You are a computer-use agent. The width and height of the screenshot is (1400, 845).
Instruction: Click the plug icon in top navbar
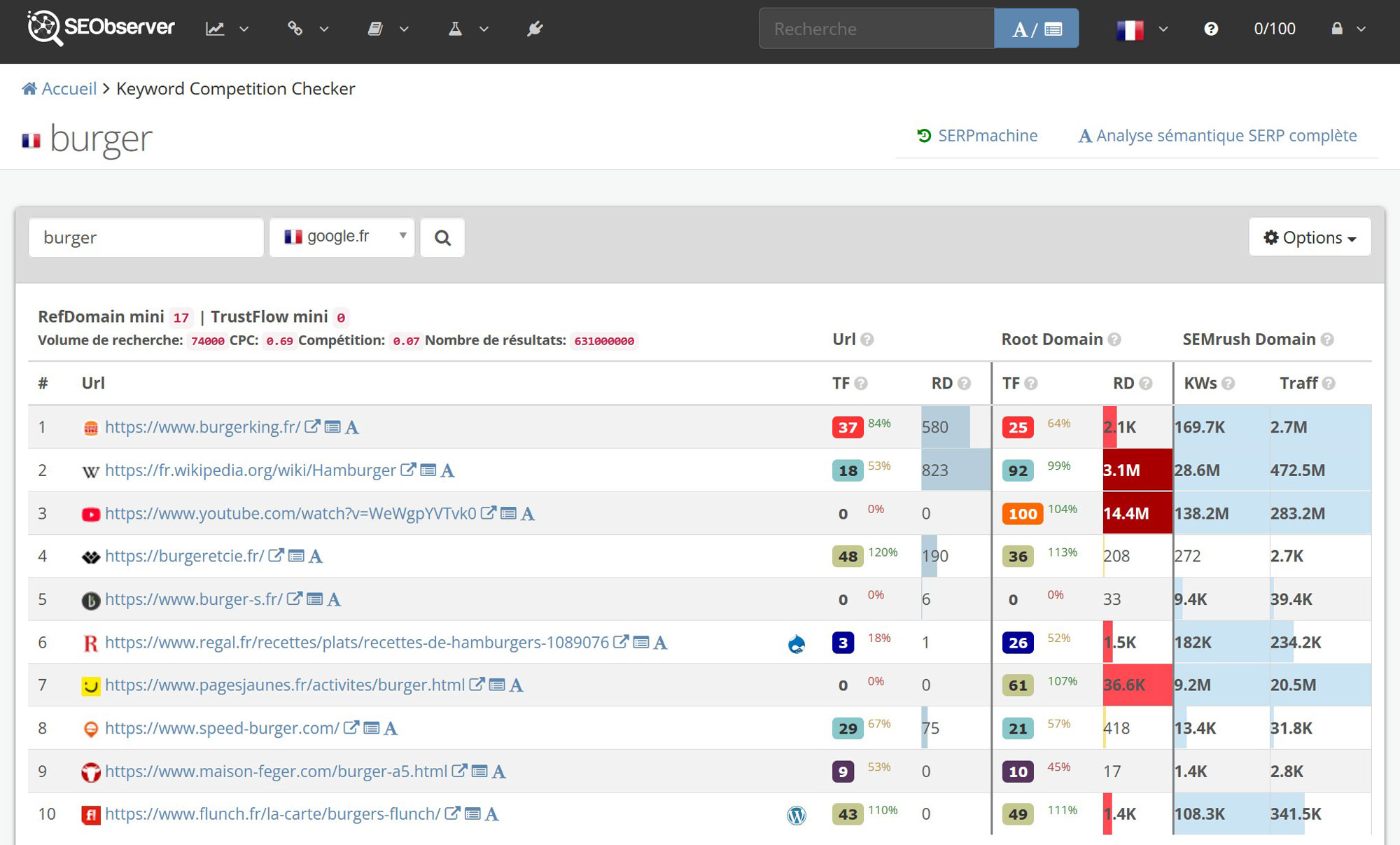[535, 29]
